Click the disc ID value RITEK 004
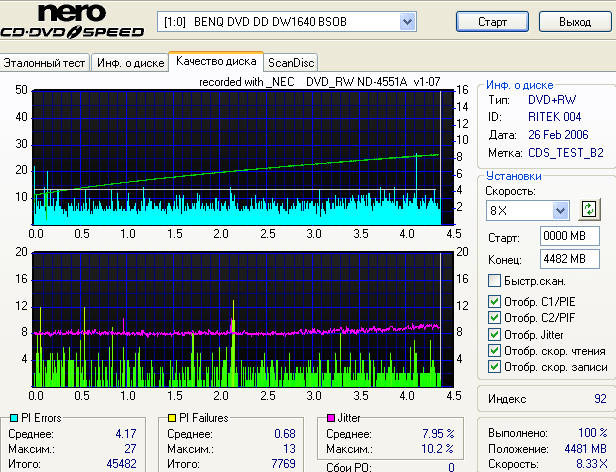 coord(554,117)
